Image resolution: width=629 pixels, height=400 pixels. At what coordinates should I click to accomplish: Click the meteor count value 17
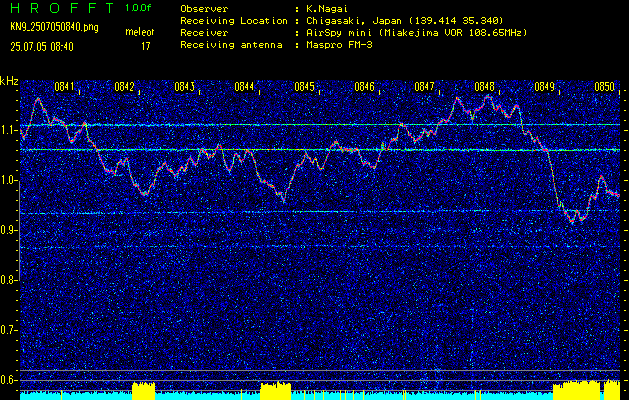pyautogui.click(x=146, y=47)
